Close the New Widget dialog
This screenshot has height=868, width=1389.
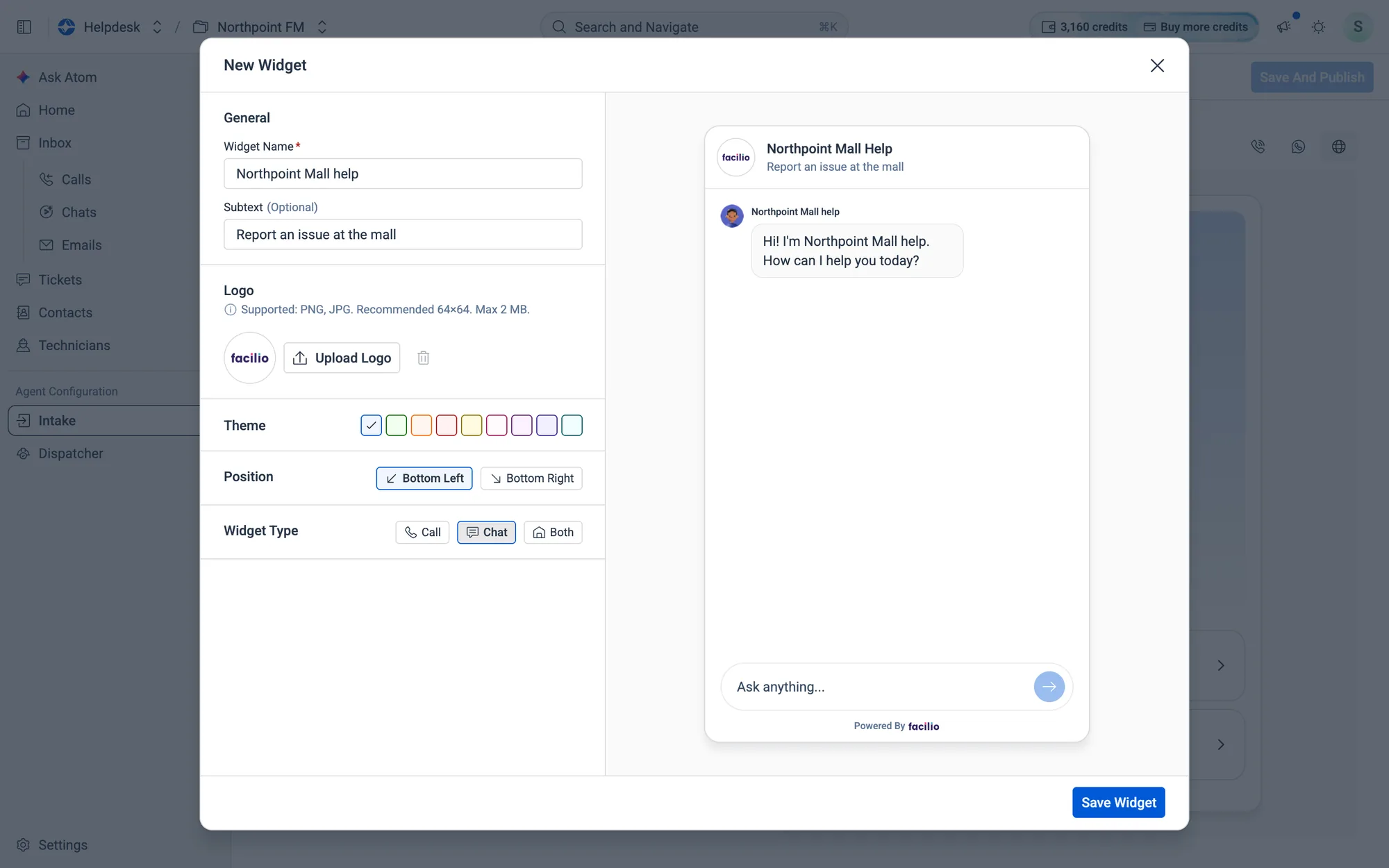point(1157,65)
